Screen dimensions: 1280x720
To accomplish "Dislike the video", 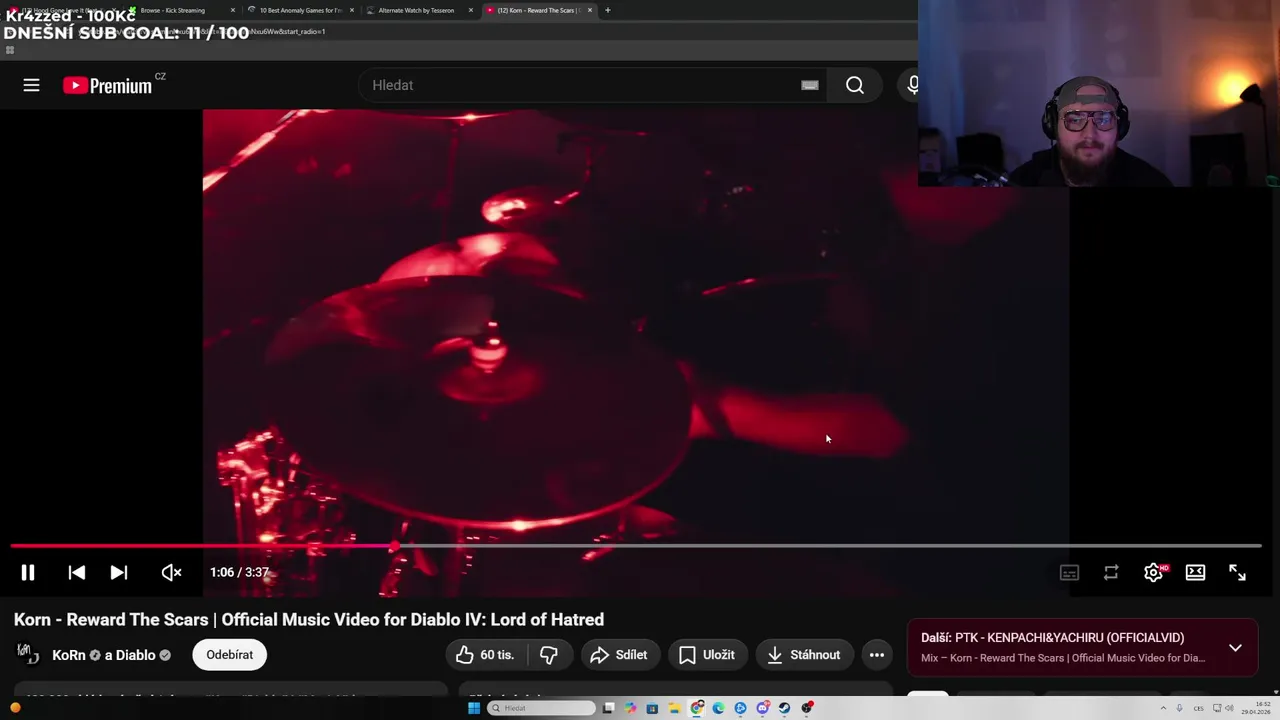I will (x=548, y=655).
